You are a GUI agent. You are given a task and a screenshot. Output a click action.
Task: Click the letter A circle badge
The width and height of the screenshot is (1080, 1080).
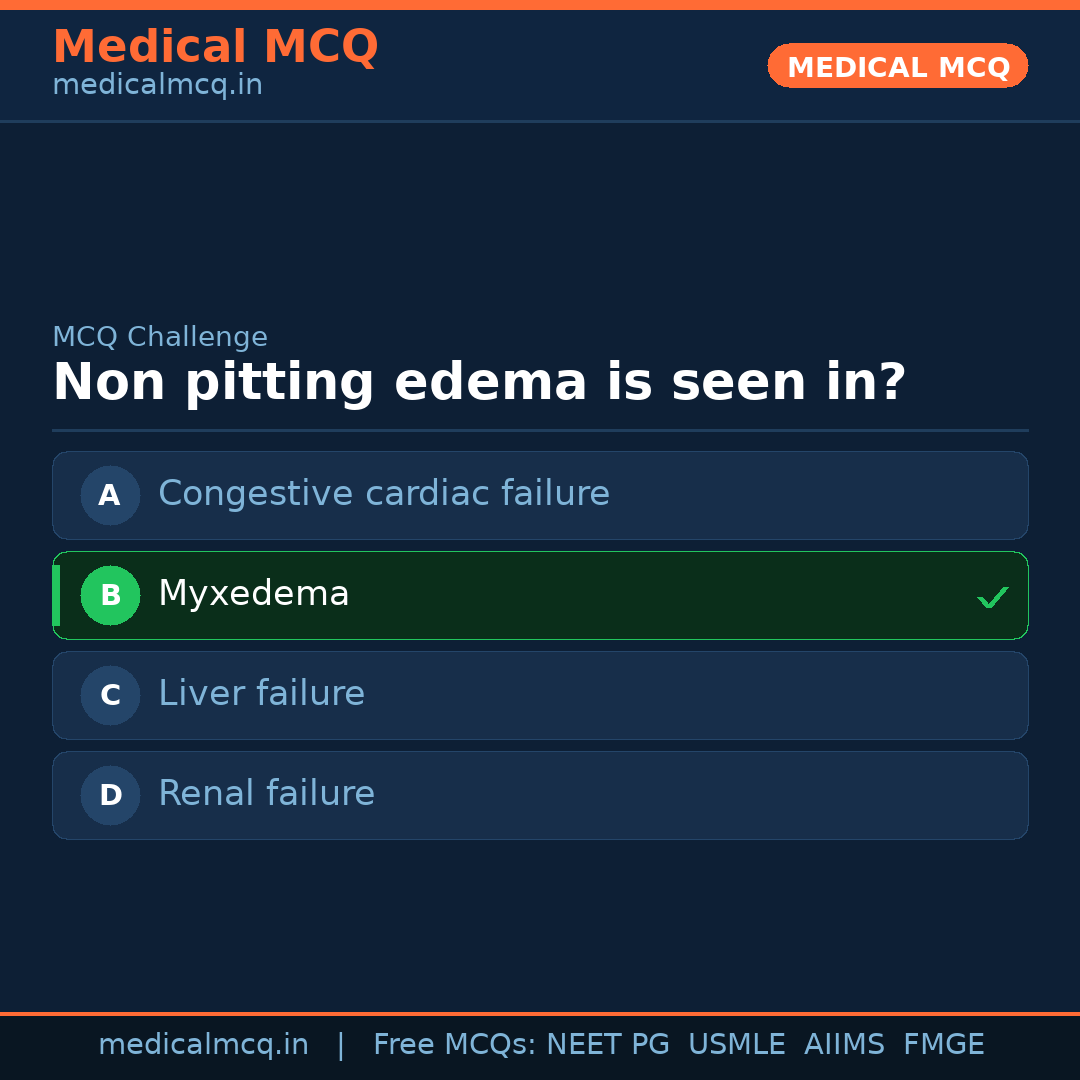[110, 495]
